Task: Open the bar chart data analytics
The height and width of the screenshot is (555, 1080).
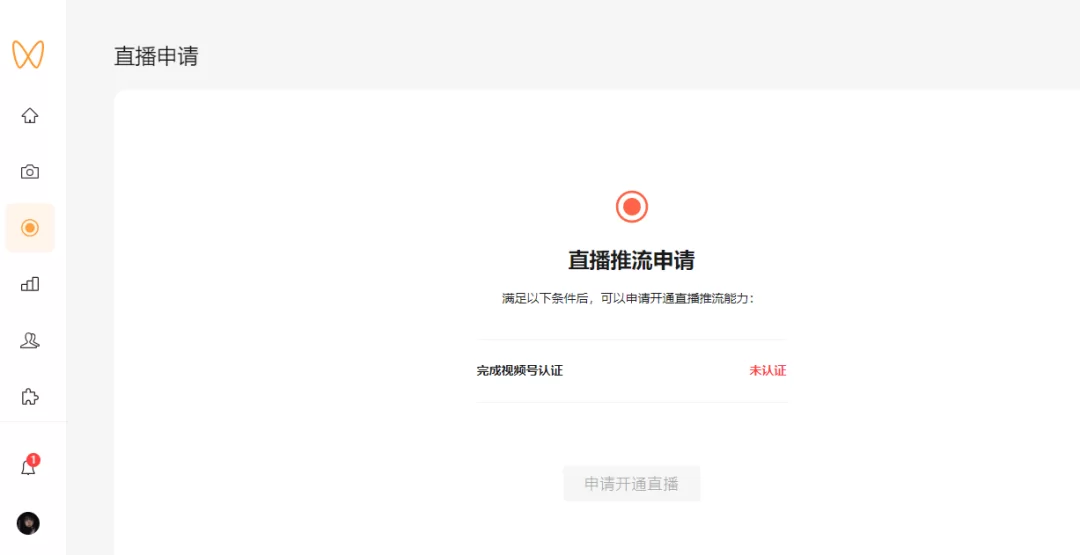Action: coord(30,284)
